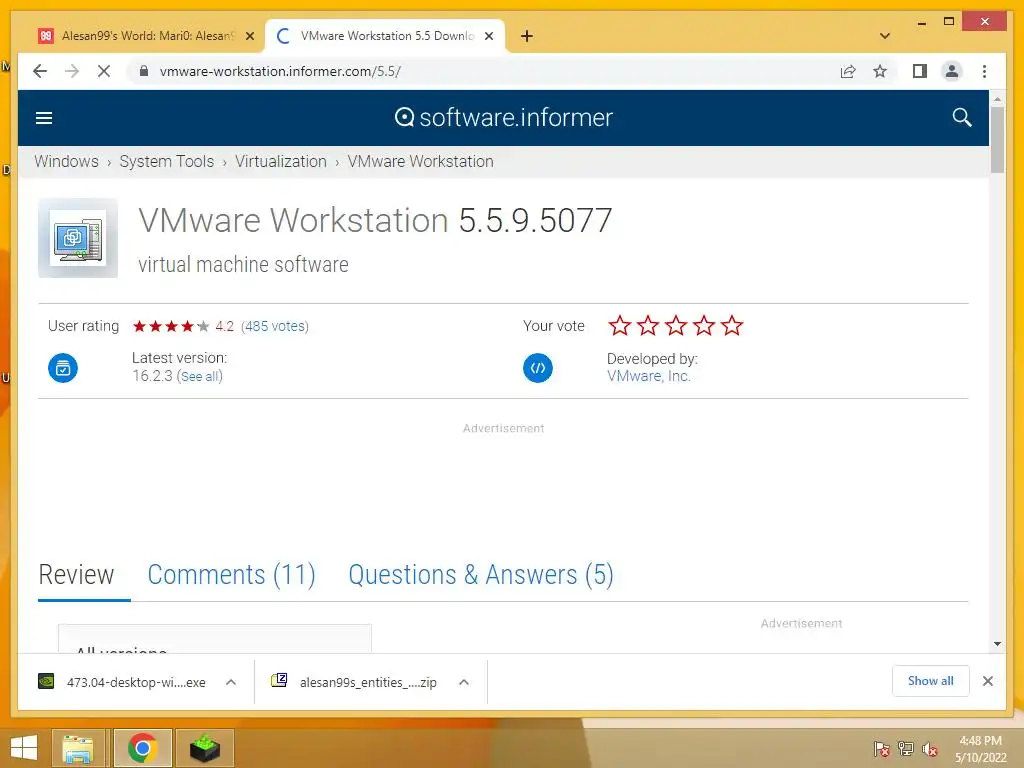The height and width of the screenshot is (768, 1024).
Task: Switch to the Comments (11) tab
Action: (x=232, y=575)
